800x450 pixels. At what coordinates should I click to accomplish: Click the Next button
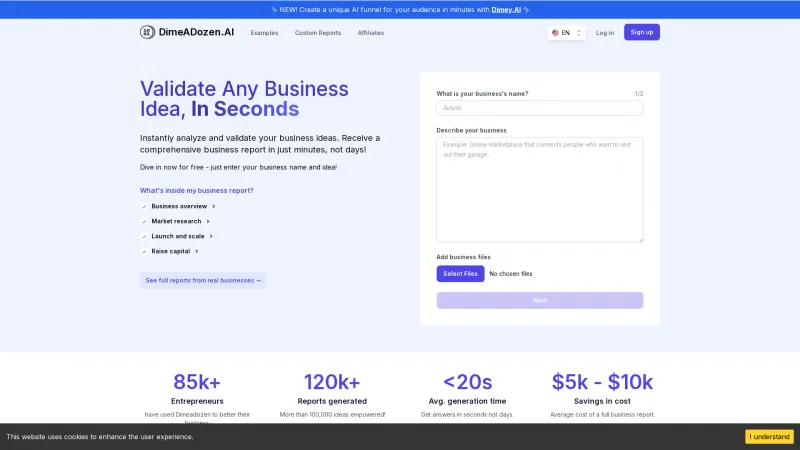[x=539, y=300]
